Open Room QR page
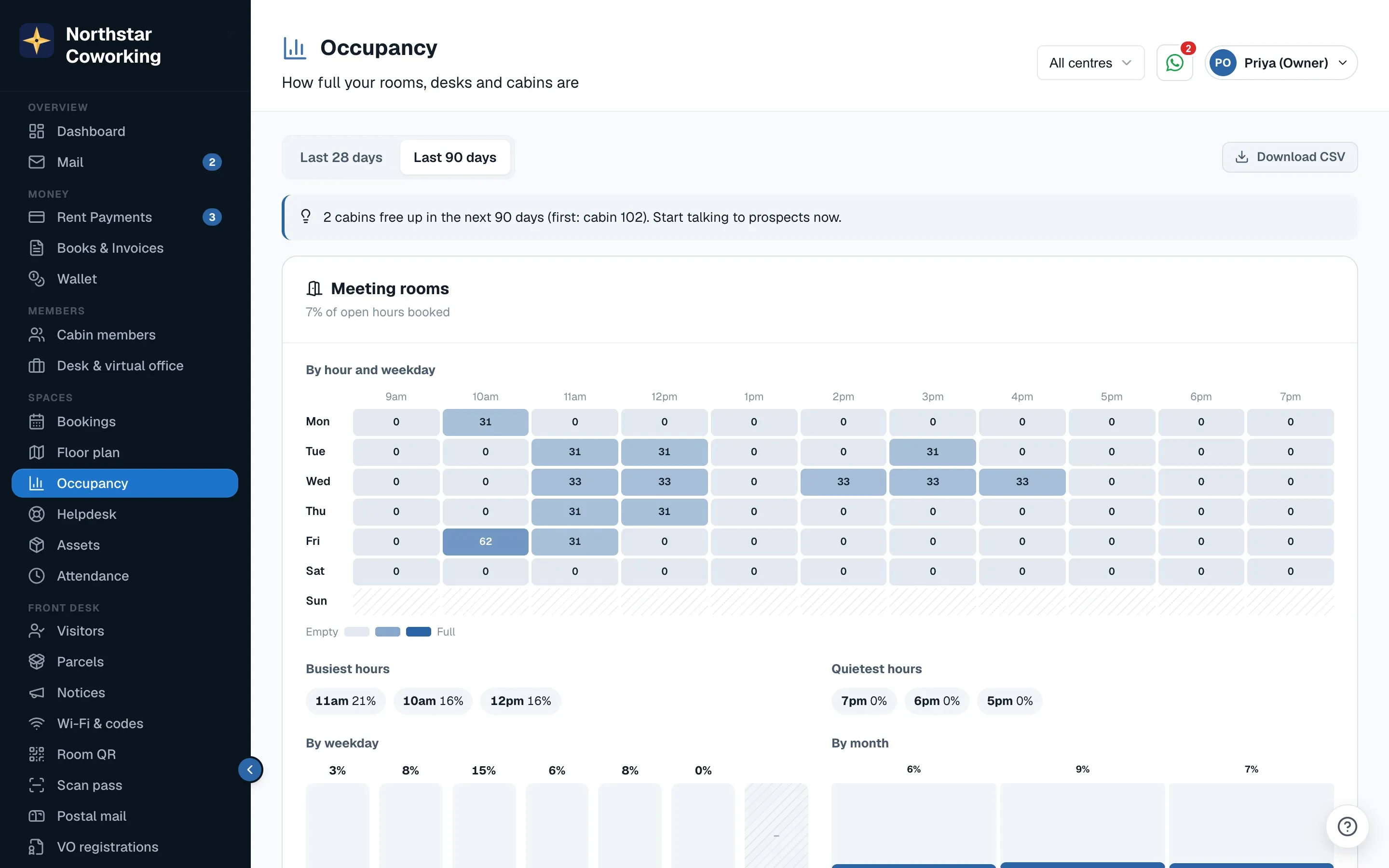 (124, 754)
